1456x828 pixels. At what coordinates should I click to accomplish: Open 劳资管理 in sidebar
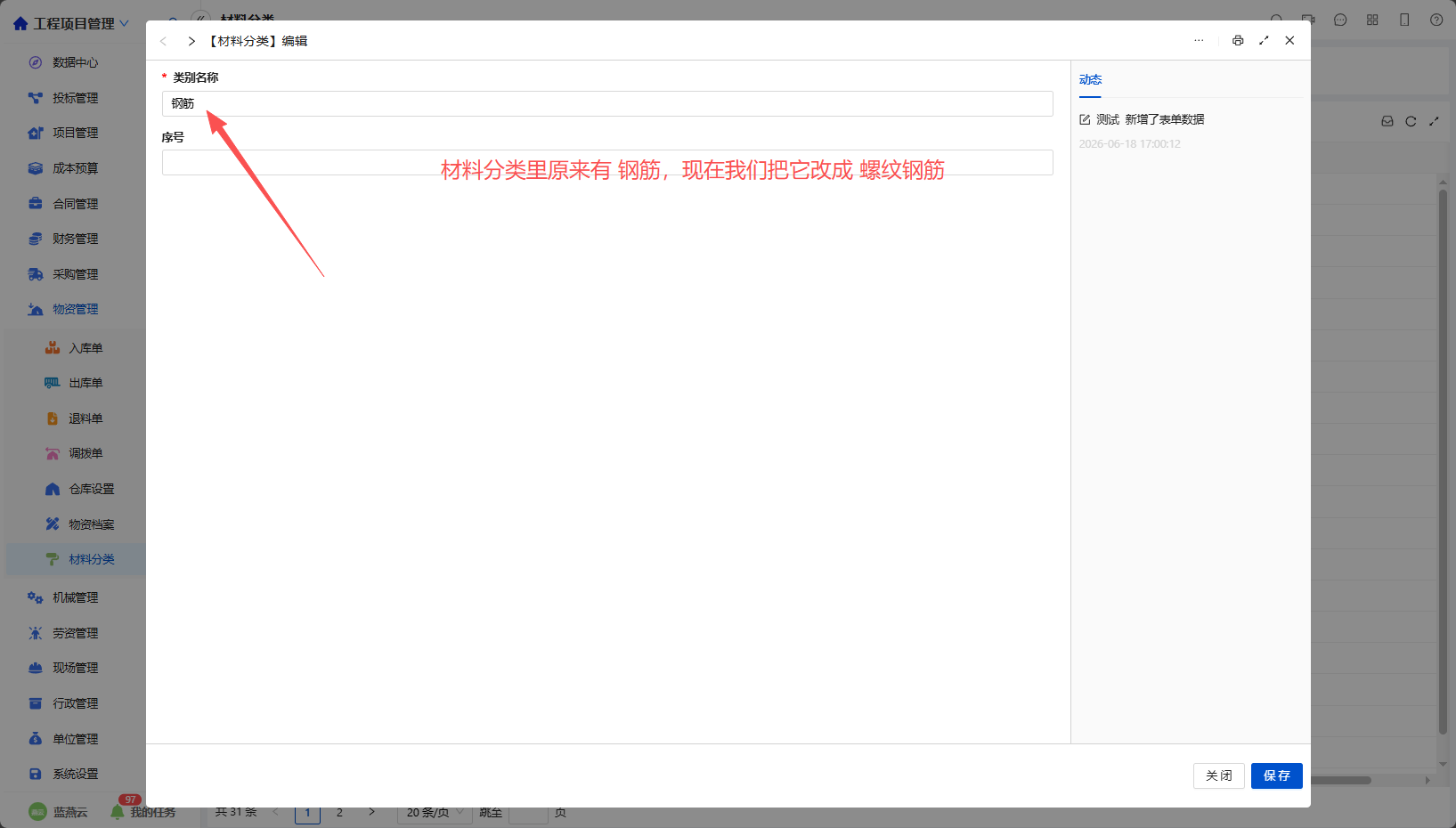(x=75, y=633)
